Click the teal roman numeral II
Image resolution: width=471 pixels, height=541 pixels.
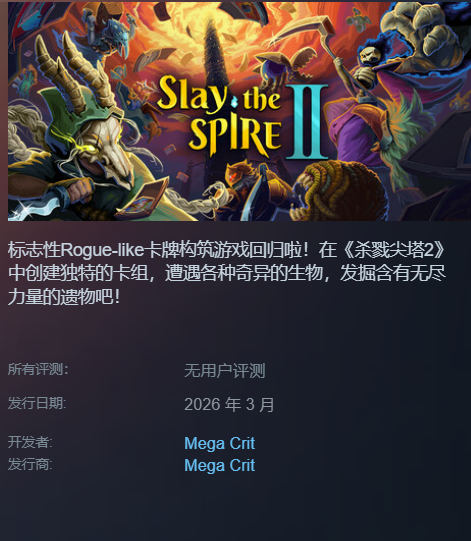pyautogui.click(x=307, y=122)
